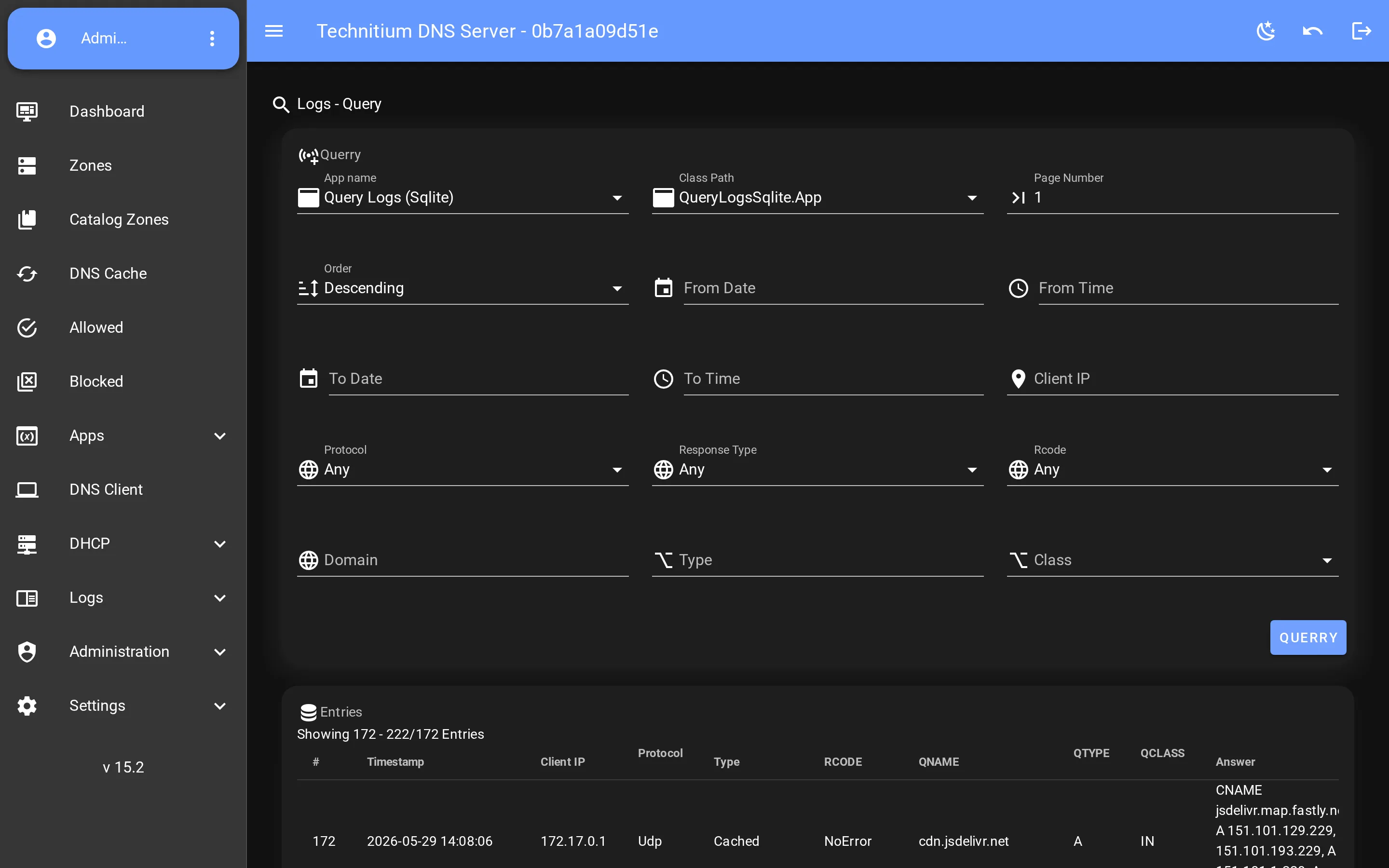
Task: Open the Allowed list page
Action: 123,327
